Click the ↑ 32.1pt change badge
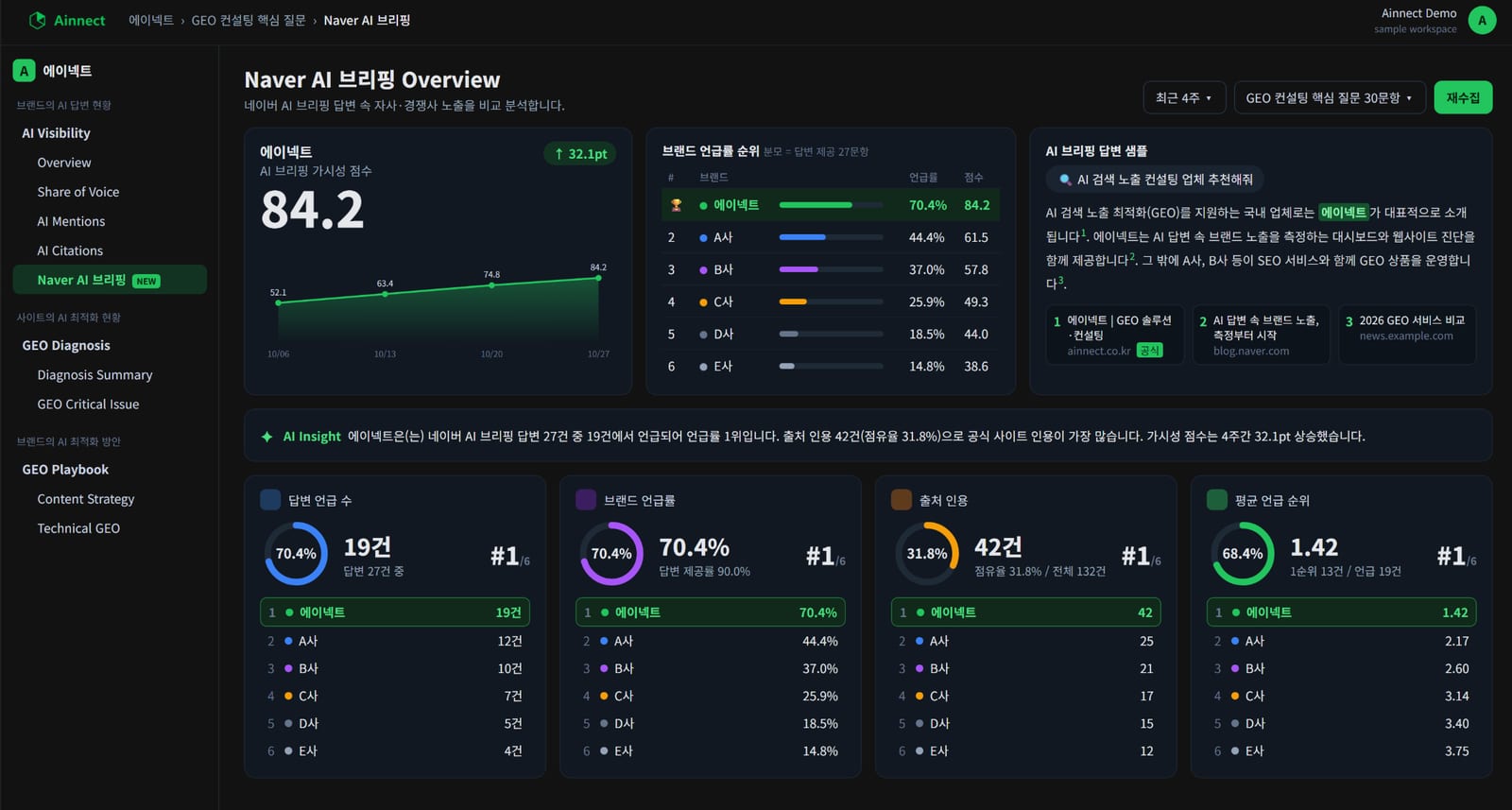1512x810 pixels. pyautogui.click(x=580, y=153)
